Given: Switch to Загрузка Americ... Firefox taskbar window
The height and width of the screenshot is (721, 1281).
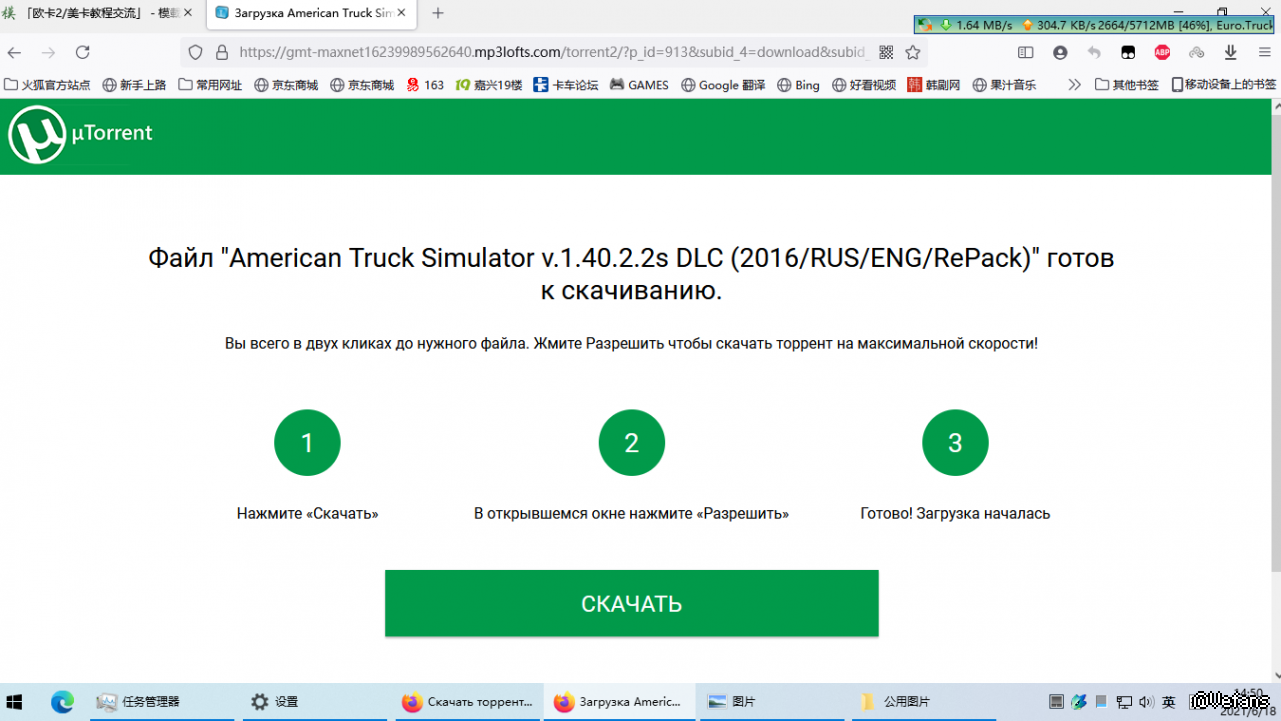Looking at the screenshot, I should pyautogui.click(x=618, y=702).
